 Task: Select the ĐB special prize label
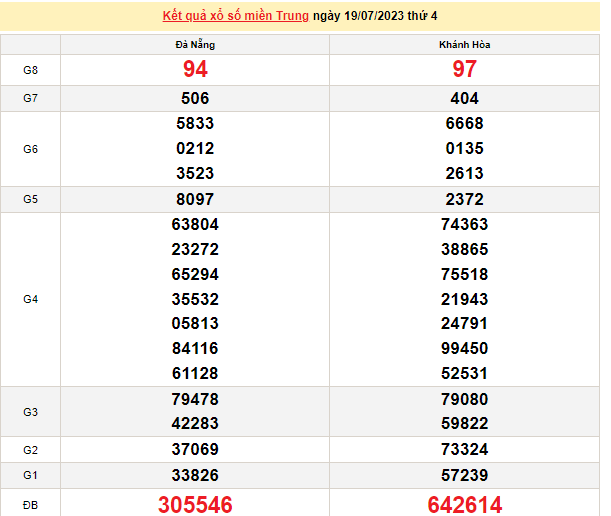30,505
